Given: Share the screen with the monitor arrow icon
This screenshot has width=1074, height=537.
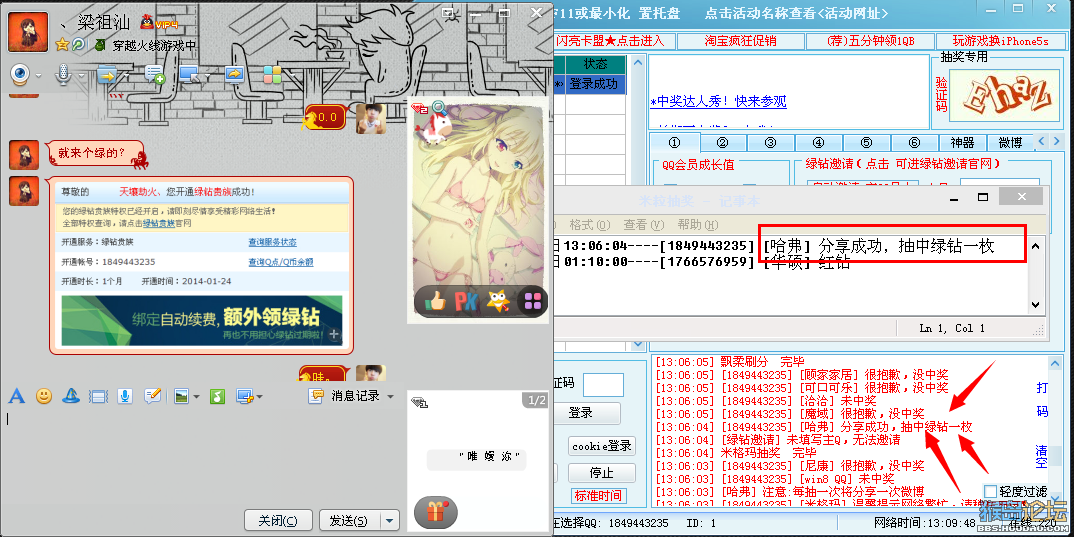Looking at the screenshot, I should pos(234,74).
